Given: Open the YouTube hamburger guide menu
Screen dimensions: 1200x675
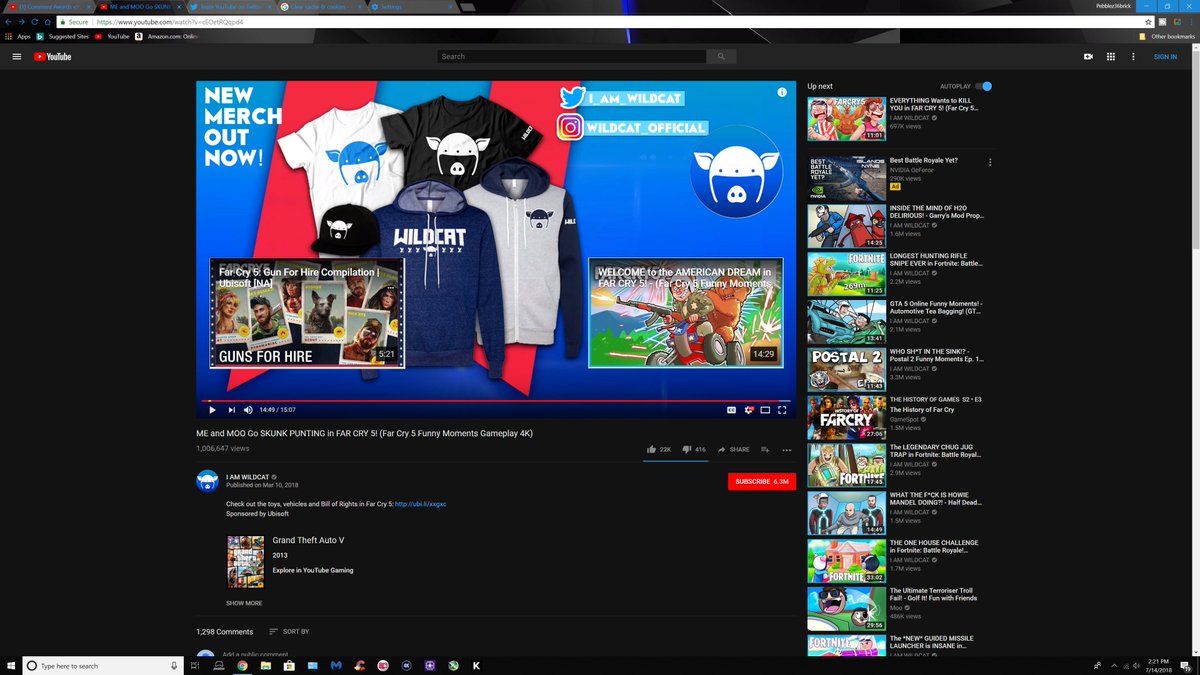Looking at the screenshot, I should [x=17, y=57].
